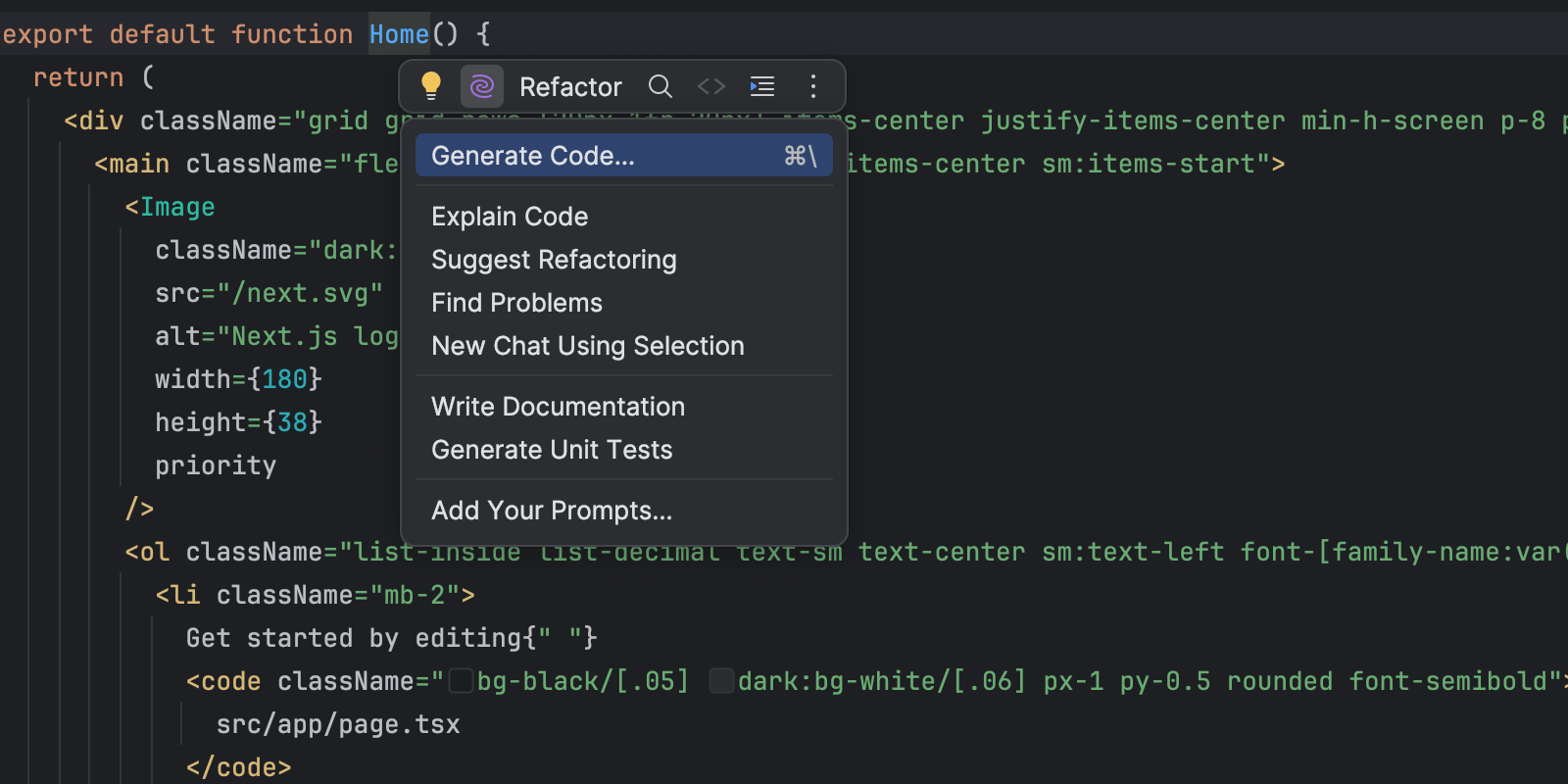Click the reformat code lines icon
The height and width of the screenshot is (784, 1568).
762,86
